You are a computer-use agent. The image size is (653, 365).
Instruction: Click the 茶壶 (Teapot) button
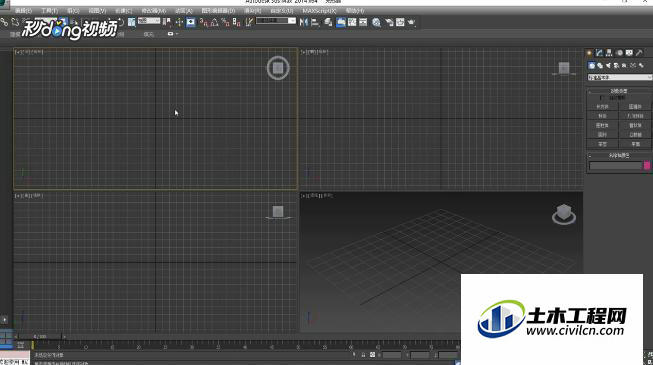click(x=603, y=144)
